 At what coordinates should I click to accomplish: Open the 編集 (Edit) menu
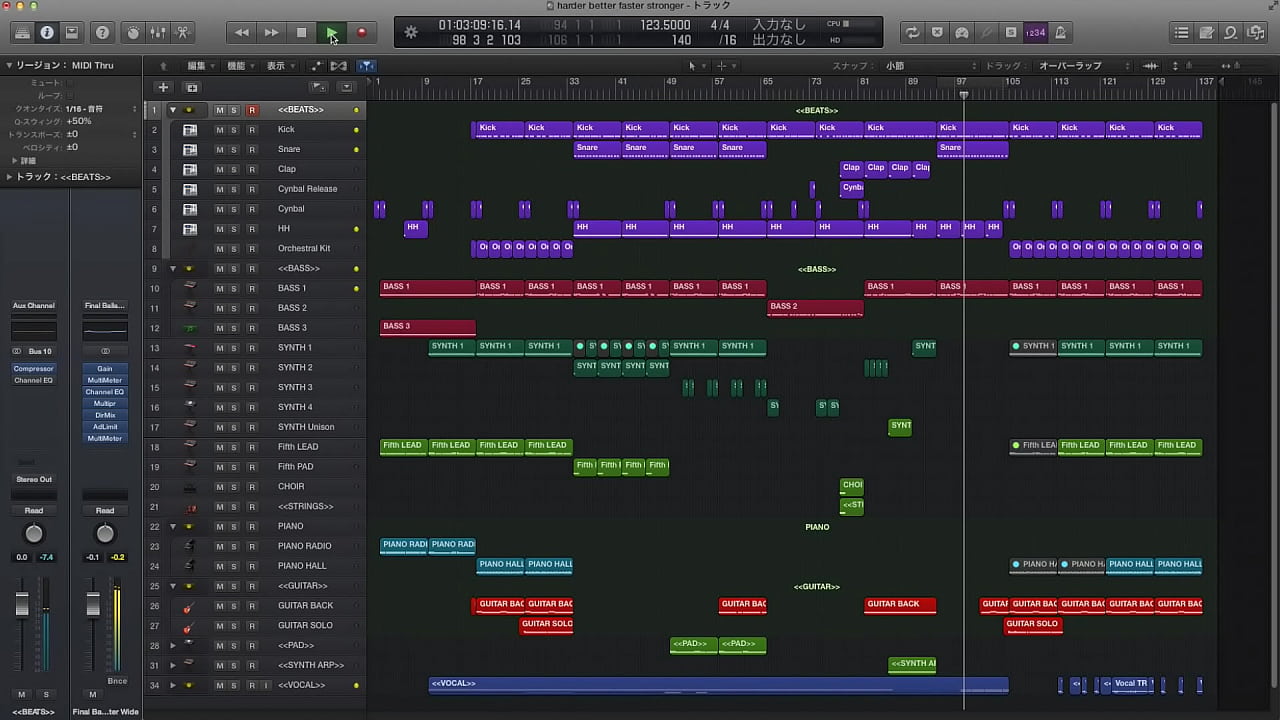tap(198, 66)
